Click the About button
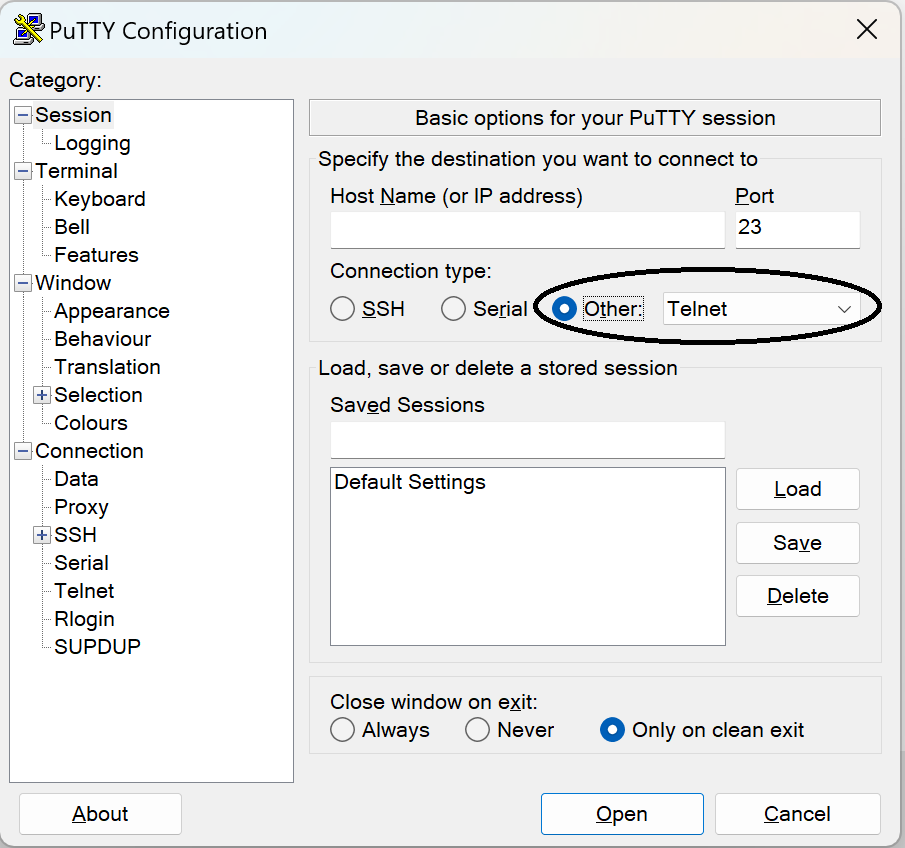The height and width of the screenshot is (848, 905). 100,814
